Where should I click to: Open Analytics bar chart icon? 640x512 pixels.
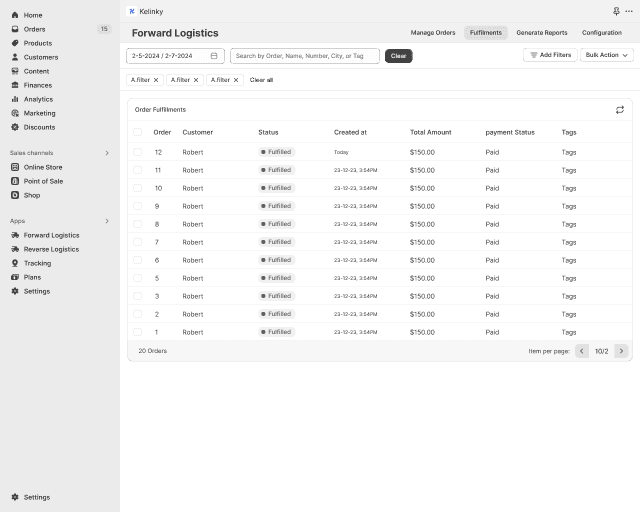coord(15,99)
